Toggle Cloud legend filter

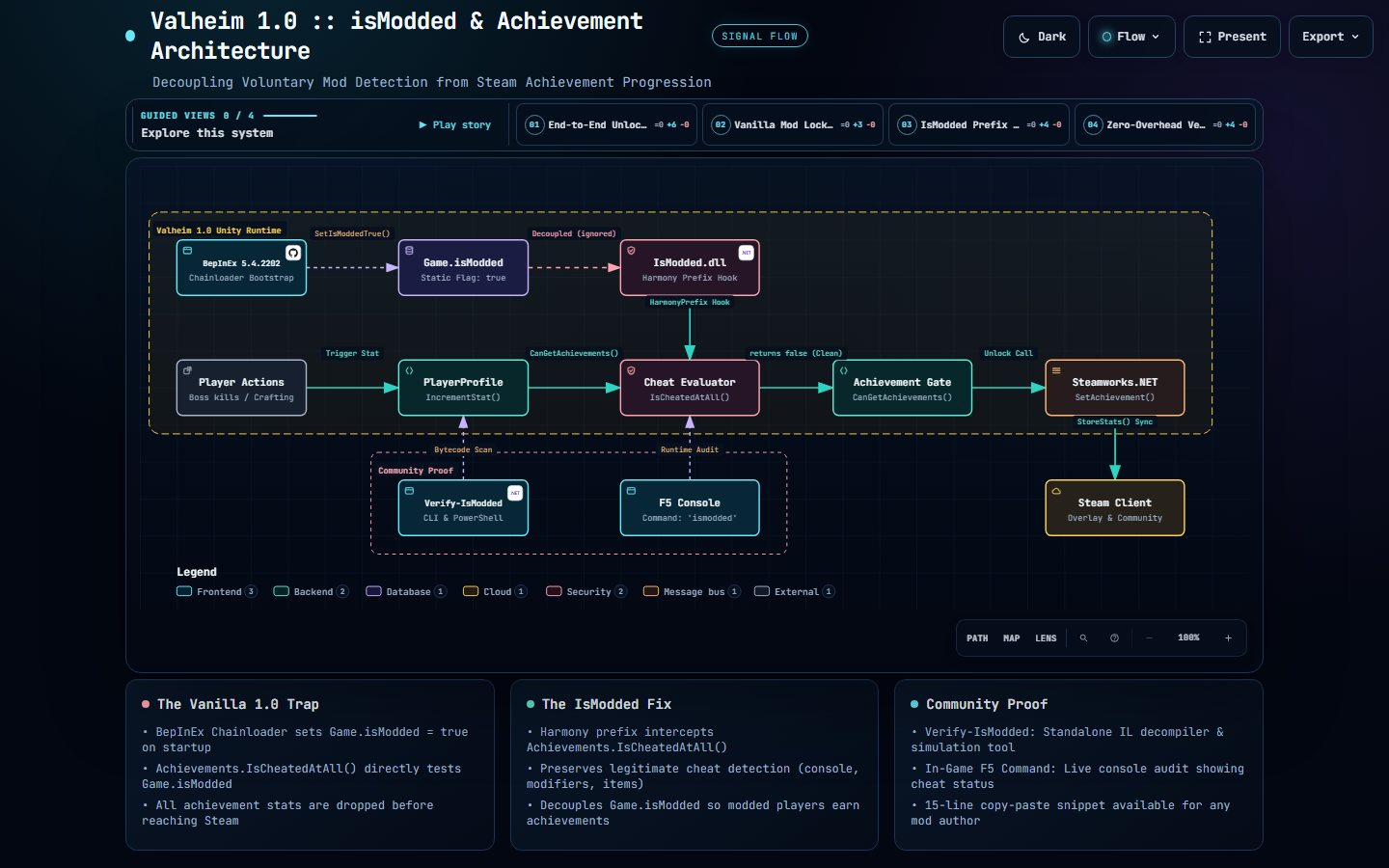pos(495,592)
